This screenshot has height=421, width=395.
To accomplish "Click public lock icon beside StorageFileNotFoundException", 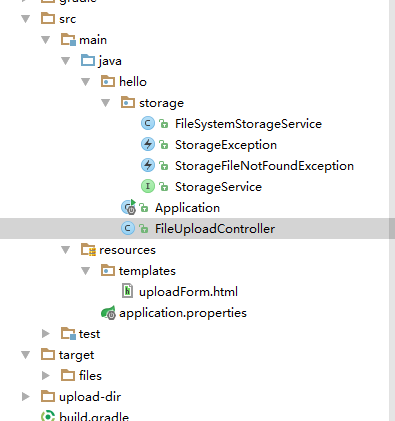I will tap(163, 166).
